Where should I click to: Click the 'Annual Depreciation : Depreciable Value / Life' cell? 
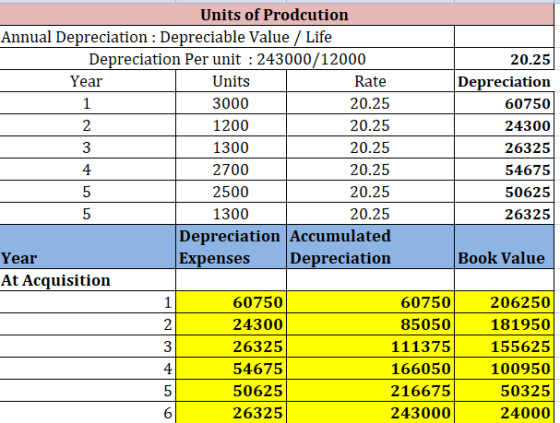click(227, 37)
